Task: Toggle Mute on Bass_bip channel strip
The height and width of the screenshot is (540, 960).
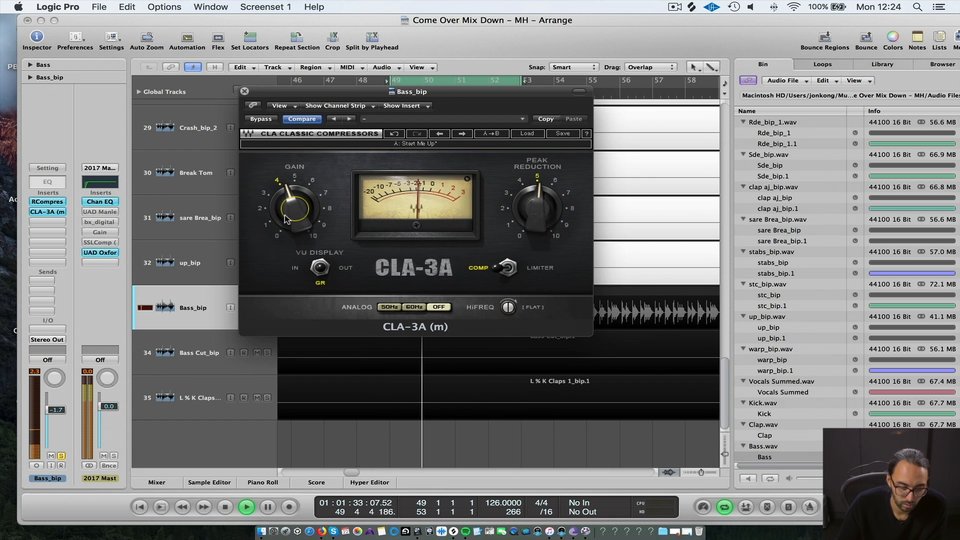Action: pos(51,456)
